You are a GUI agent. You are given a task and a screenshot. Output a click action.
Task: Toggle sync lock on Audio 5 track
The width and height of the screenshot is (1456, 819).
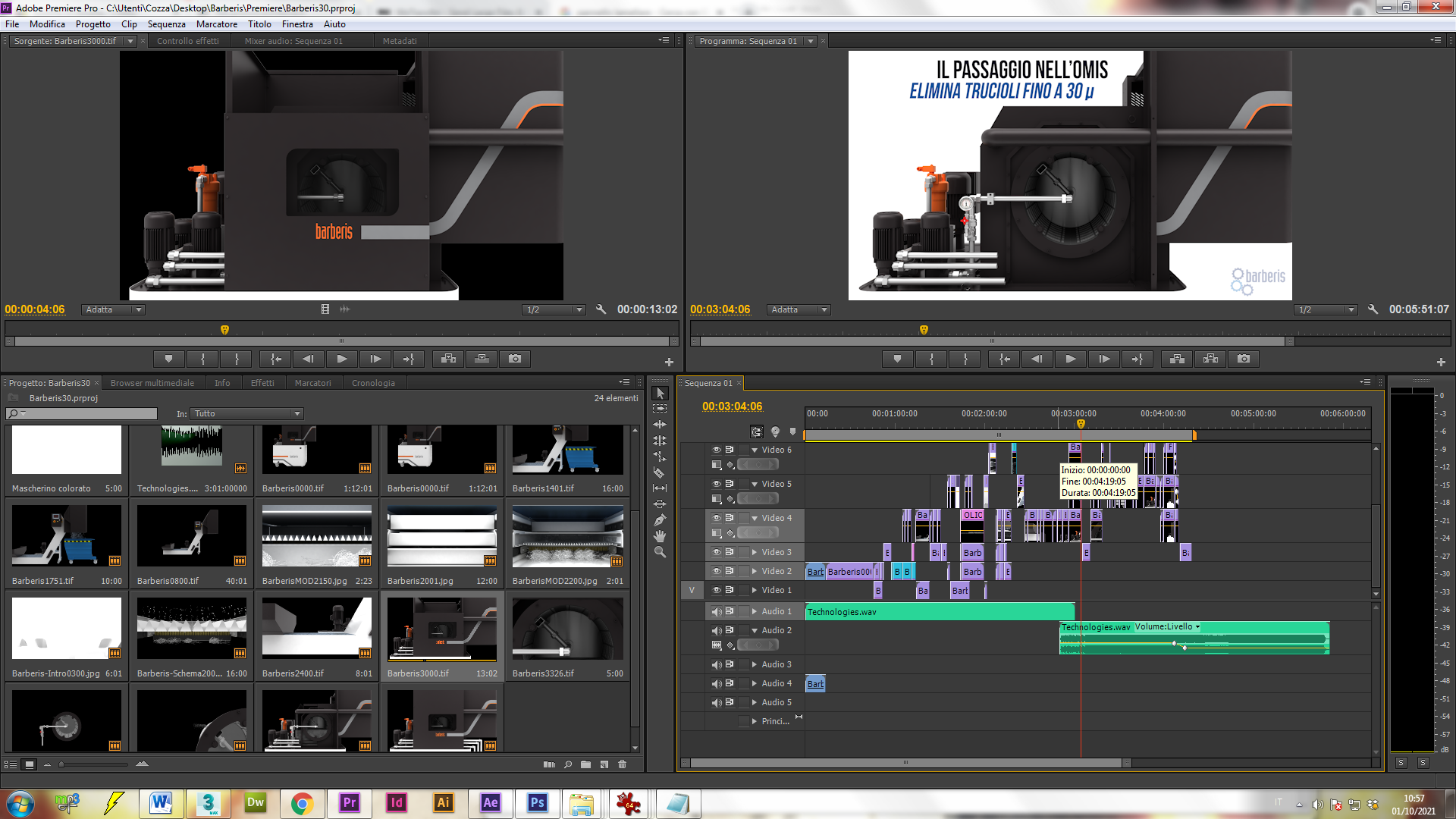(730, 702)
